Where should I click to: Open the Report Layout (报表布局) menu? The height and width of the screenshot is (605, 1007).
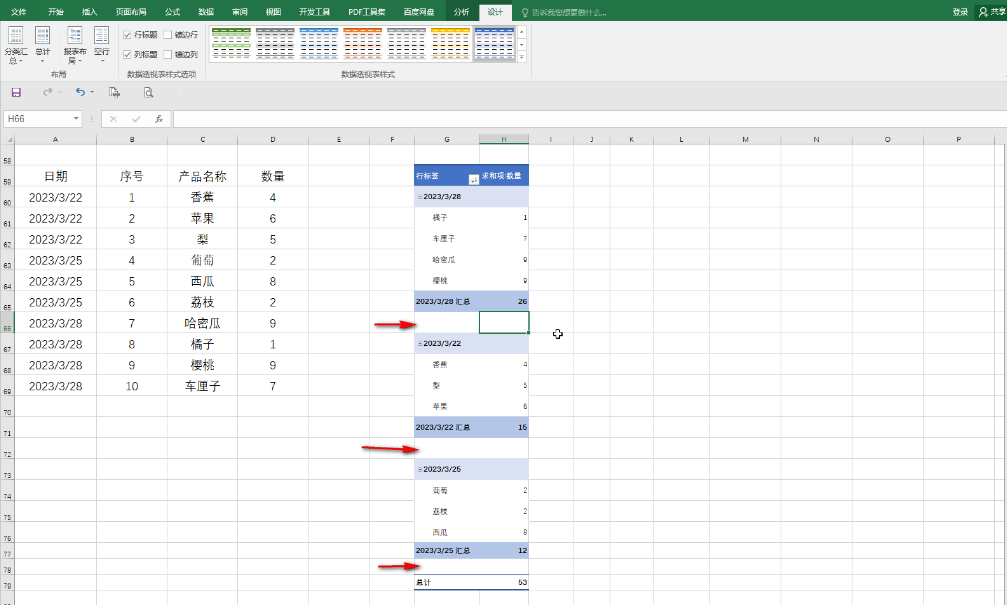pos(74,46)
